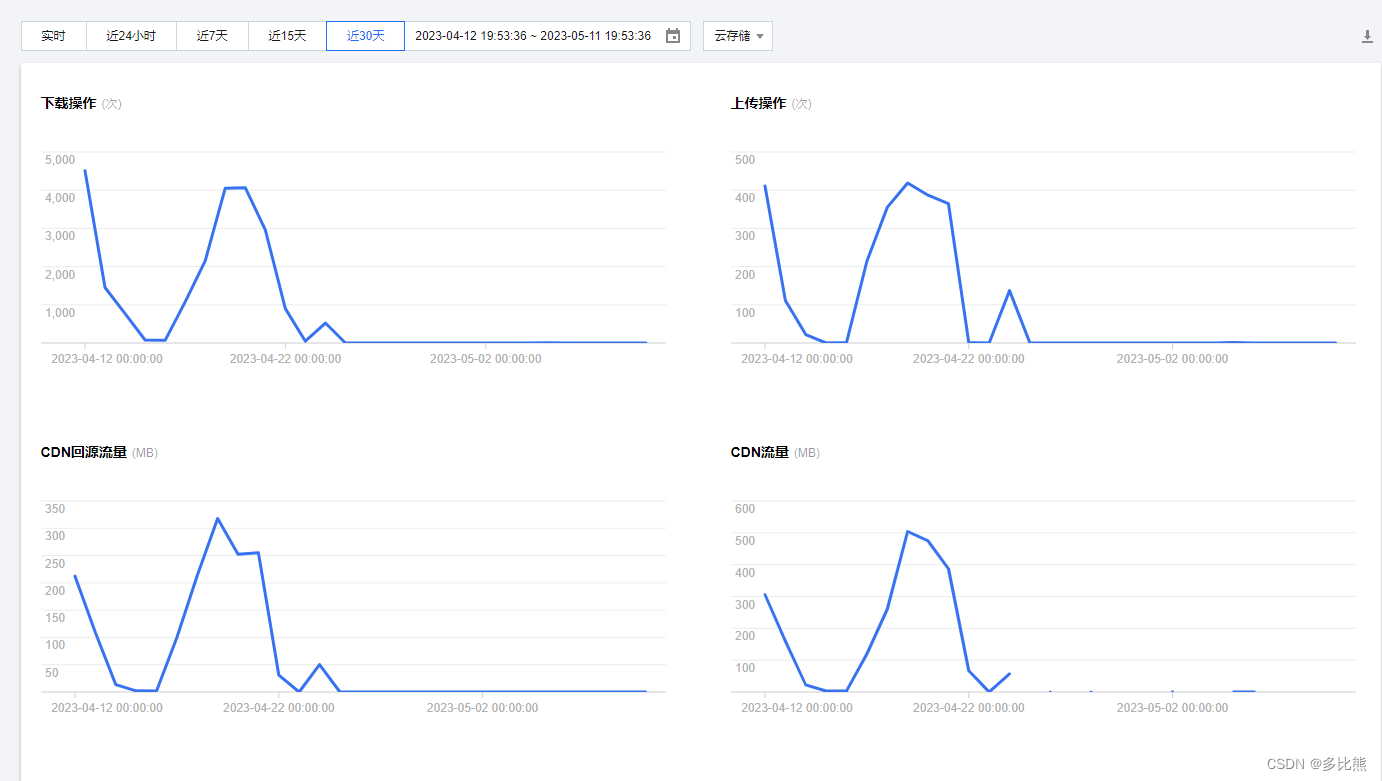Click the 4,000 axis label in 下载操作
Screen dimensions: 1382x781
click(59, 198)
